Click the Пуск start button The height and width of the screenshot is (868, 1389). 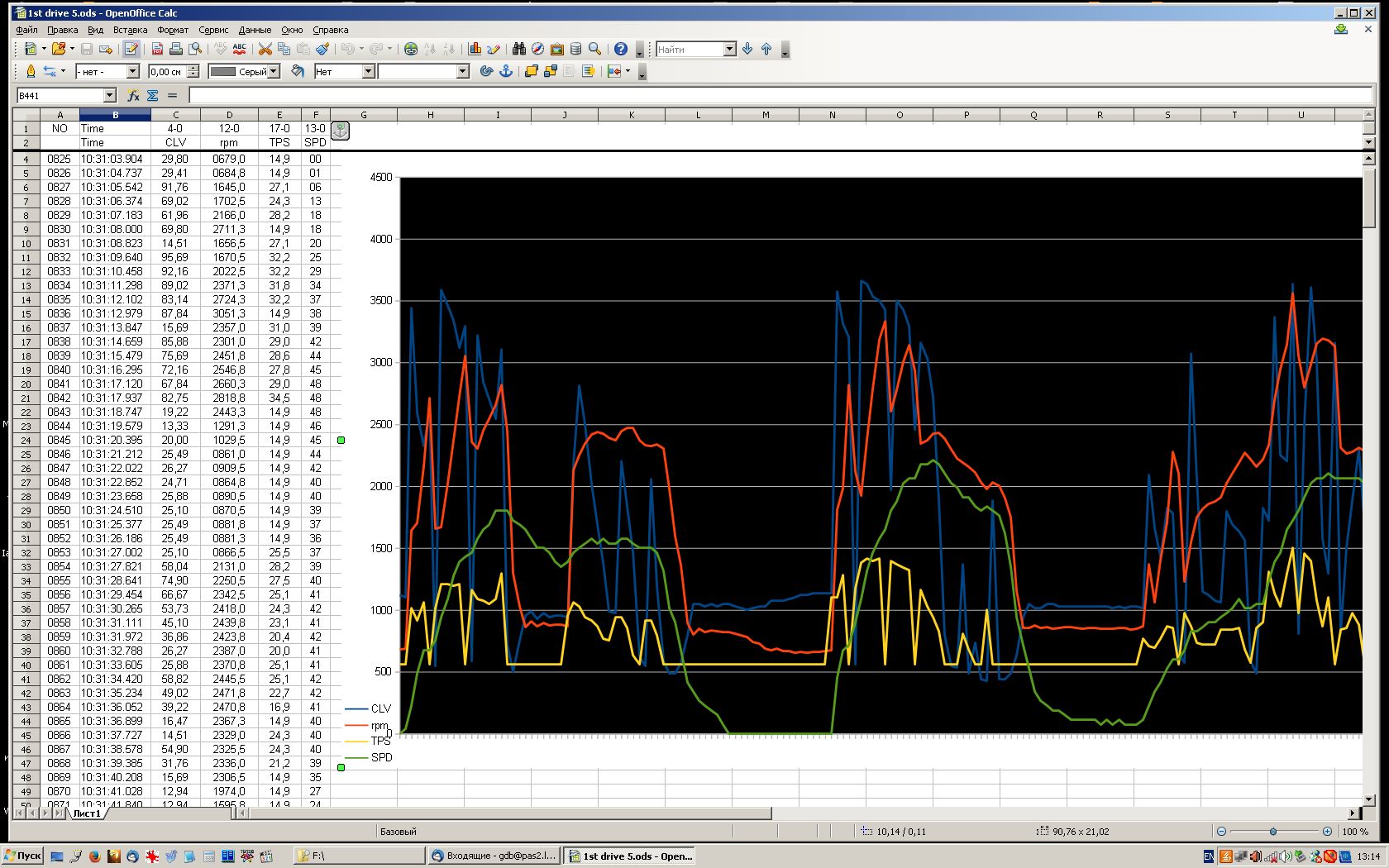[x=23, y=856]
